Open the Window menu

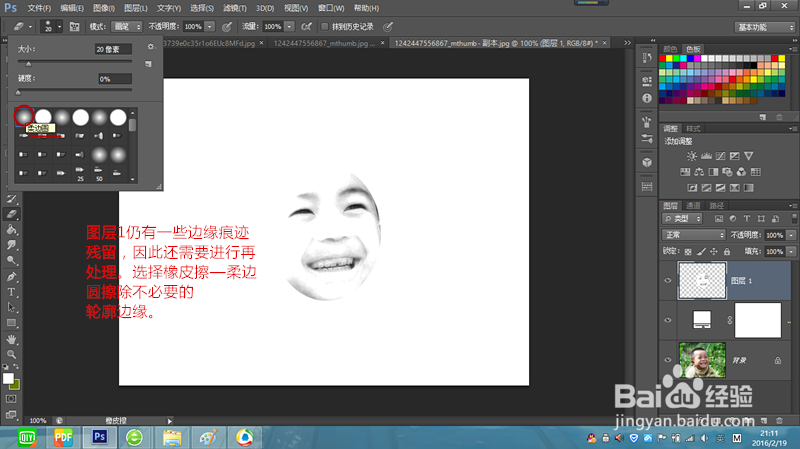[331, 8]
